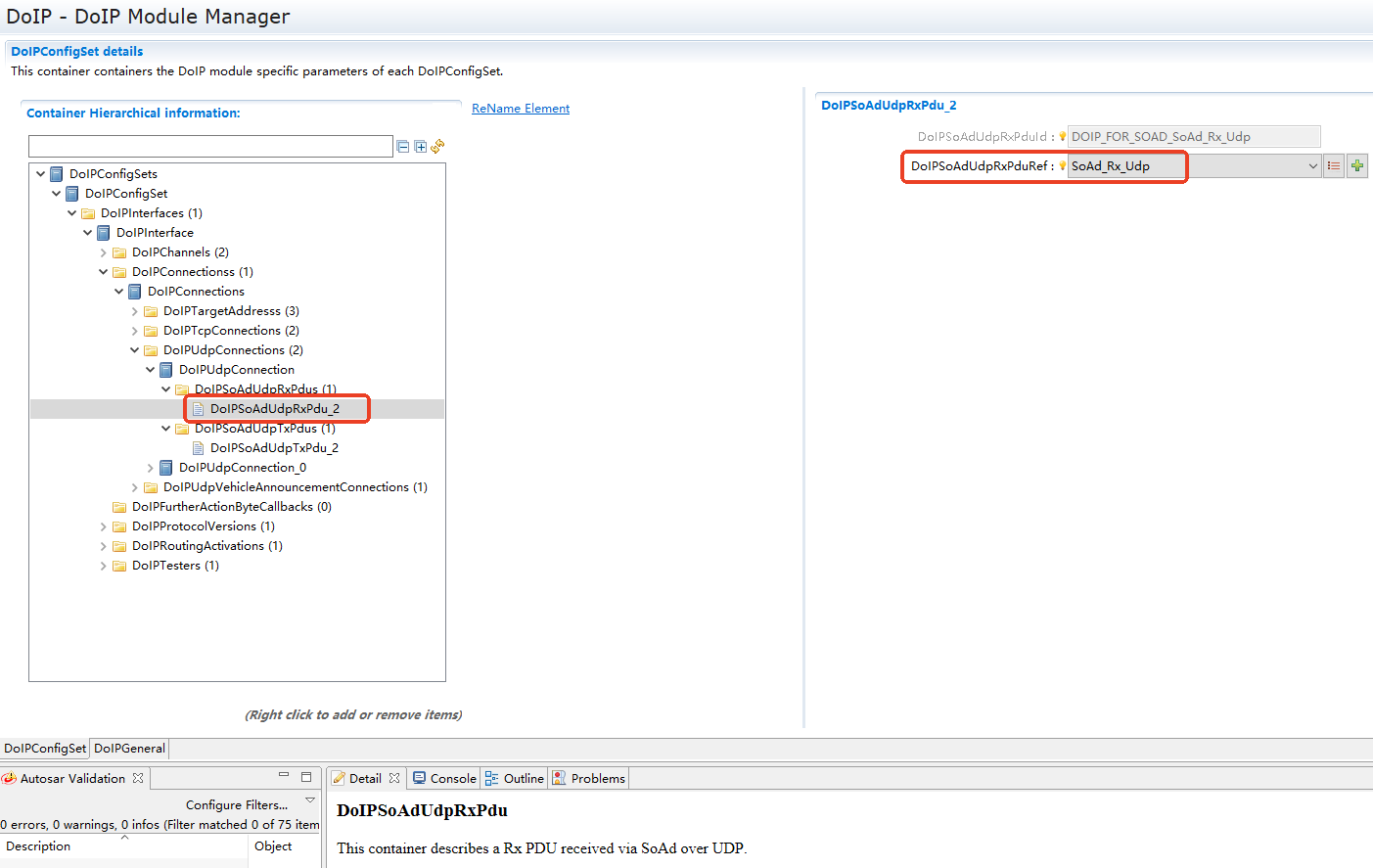Click the red list icon beside DoIPSoAdUdpRxPduRef
The width and height of the screenshot is (1373, 868).
[1334, 166]
